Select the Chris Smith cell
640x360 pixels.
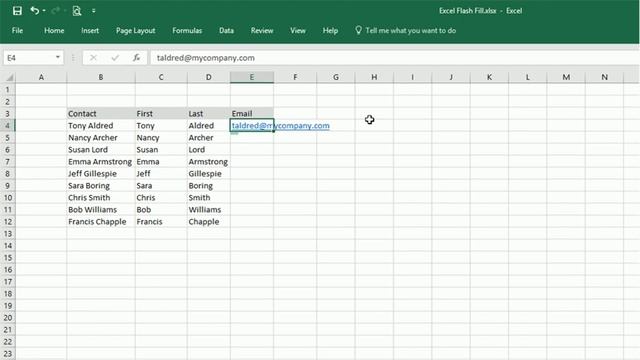101,198
